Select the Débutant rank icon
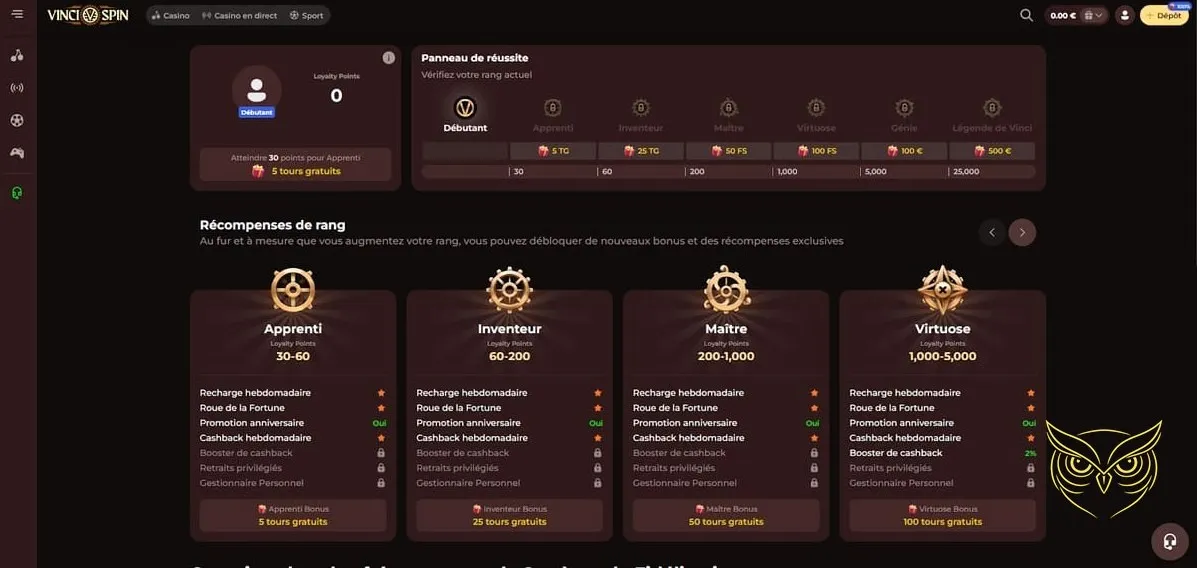 click(465, 108)
